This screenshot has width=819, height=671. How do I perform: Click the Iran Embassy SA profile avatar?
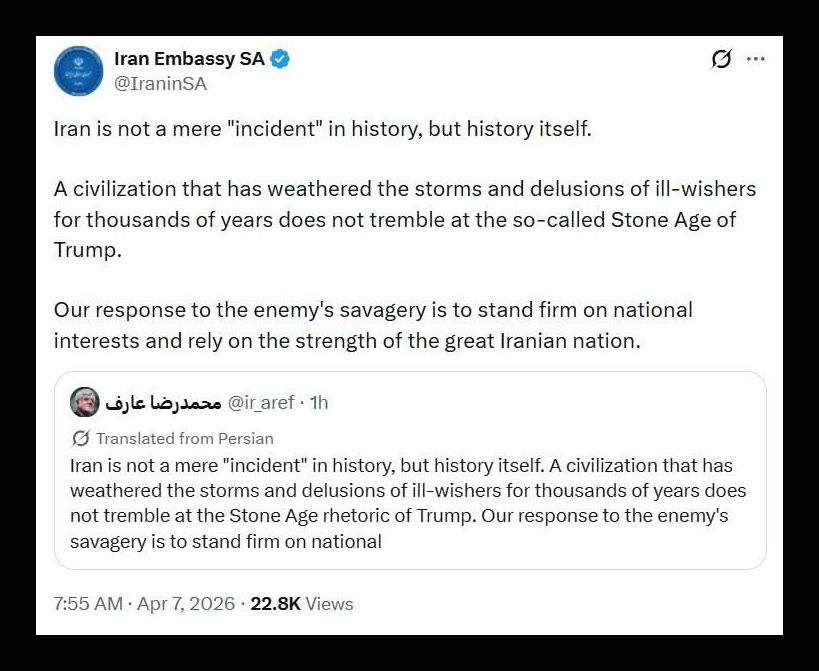78,70
